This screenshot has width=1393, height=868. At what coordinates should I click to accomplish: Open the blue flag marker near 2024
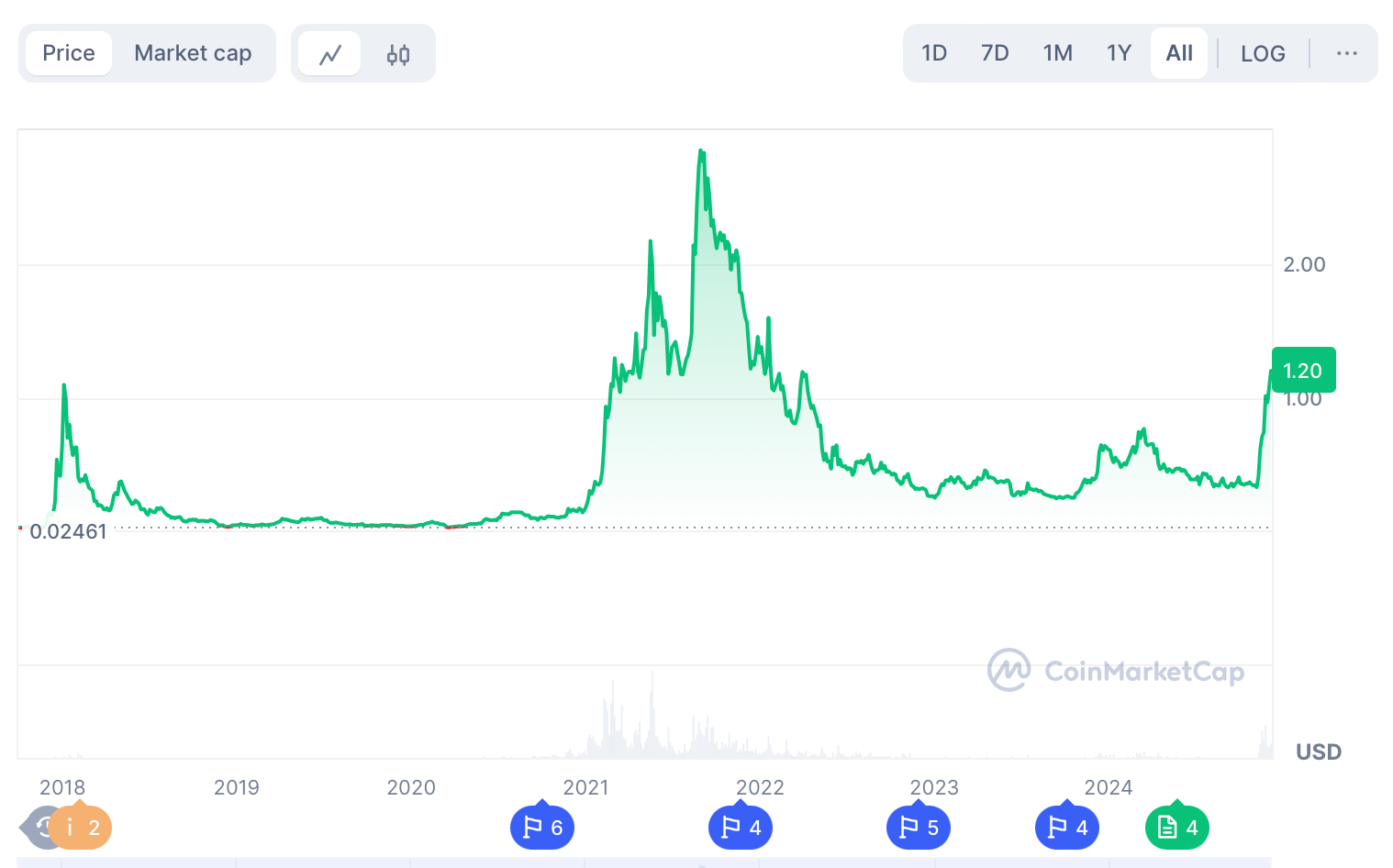pos(1067,828)
